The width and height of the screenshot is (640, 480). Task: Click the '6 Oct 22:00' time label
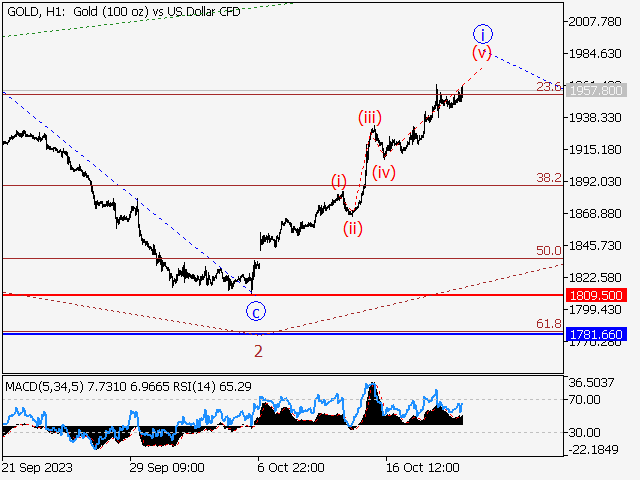[291, 467]
